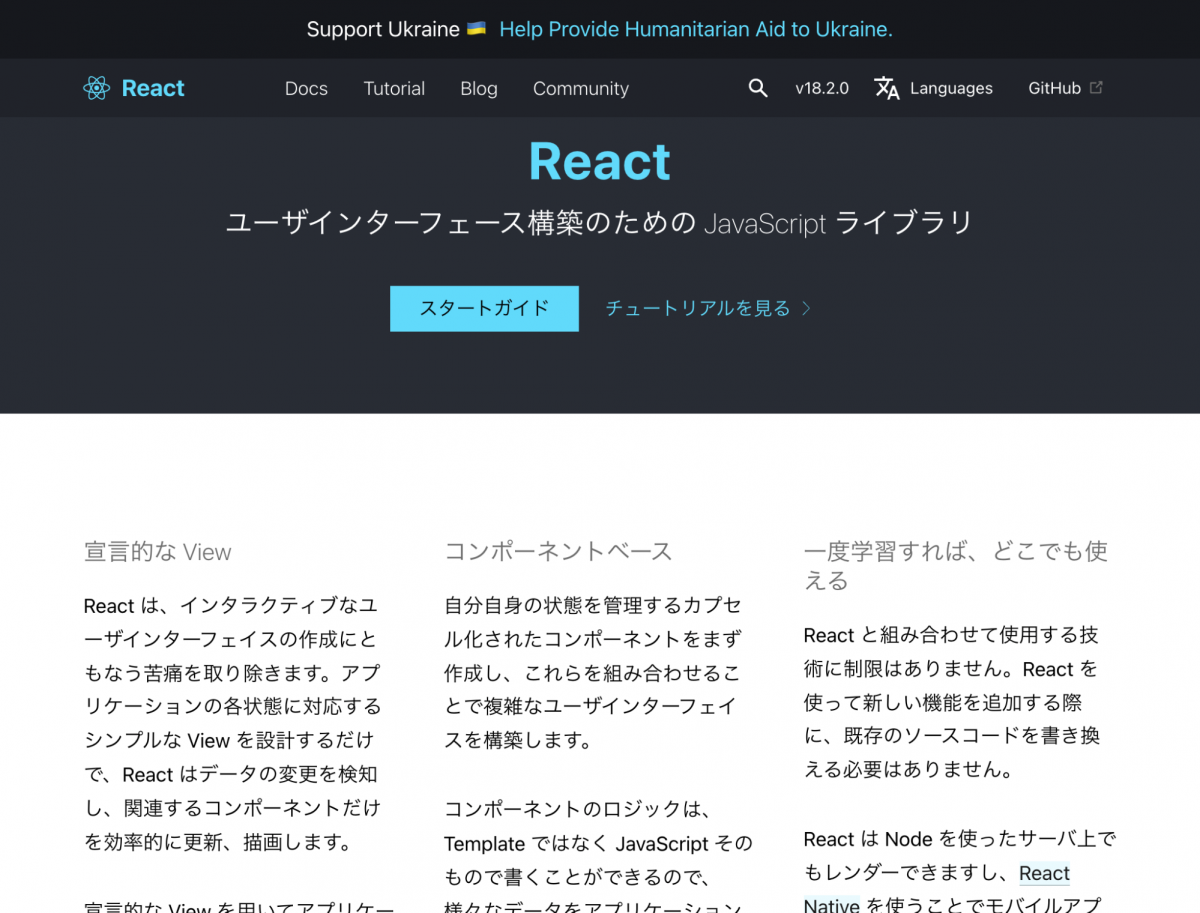Image resolution: width=1200 pixels, height=913 pixels.
Task: Open the GitHub repository link
Action: click(x=1054, y=88)
